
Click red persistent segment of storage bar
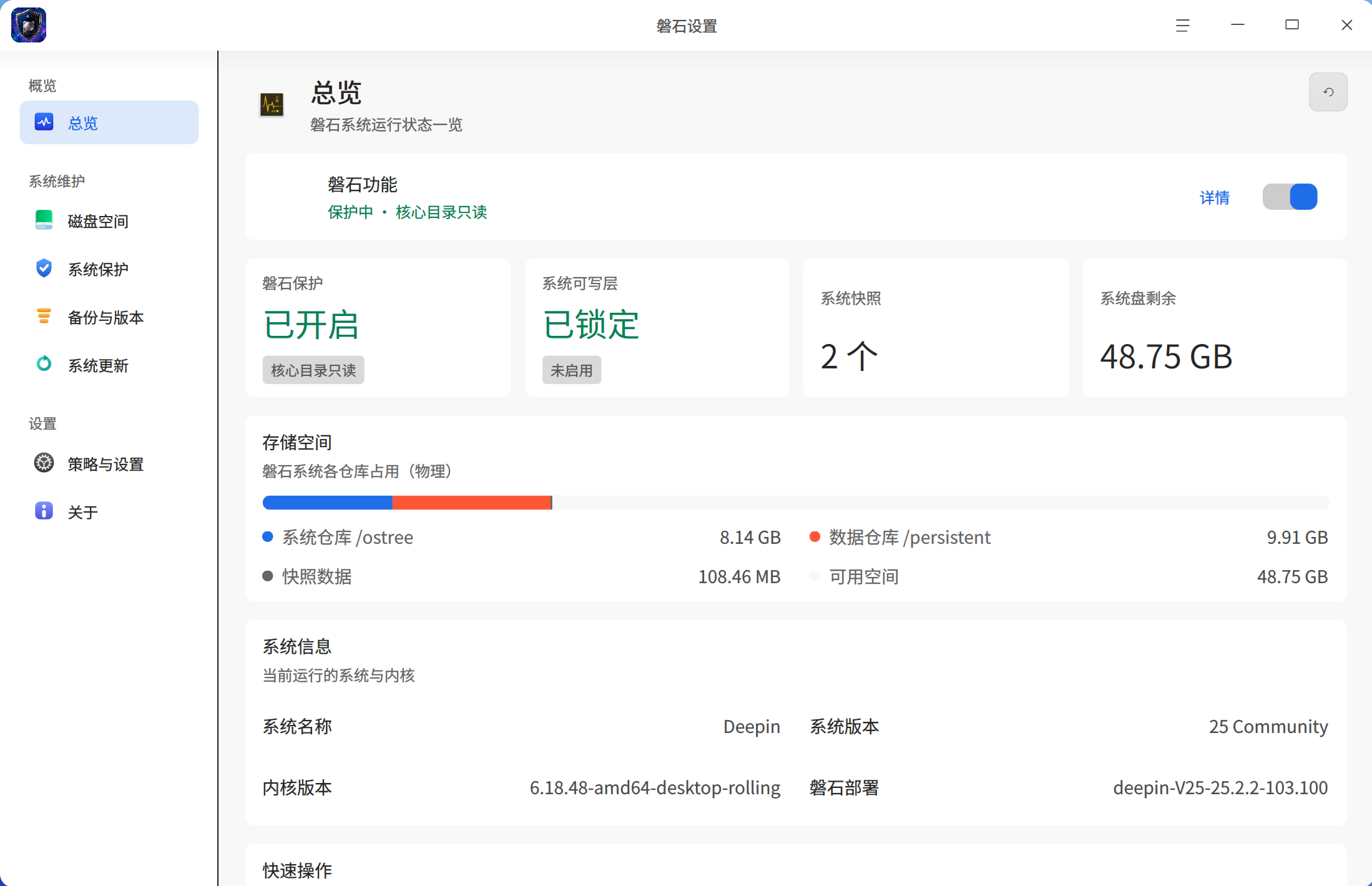pyautogui.click(x=472, y=503)
